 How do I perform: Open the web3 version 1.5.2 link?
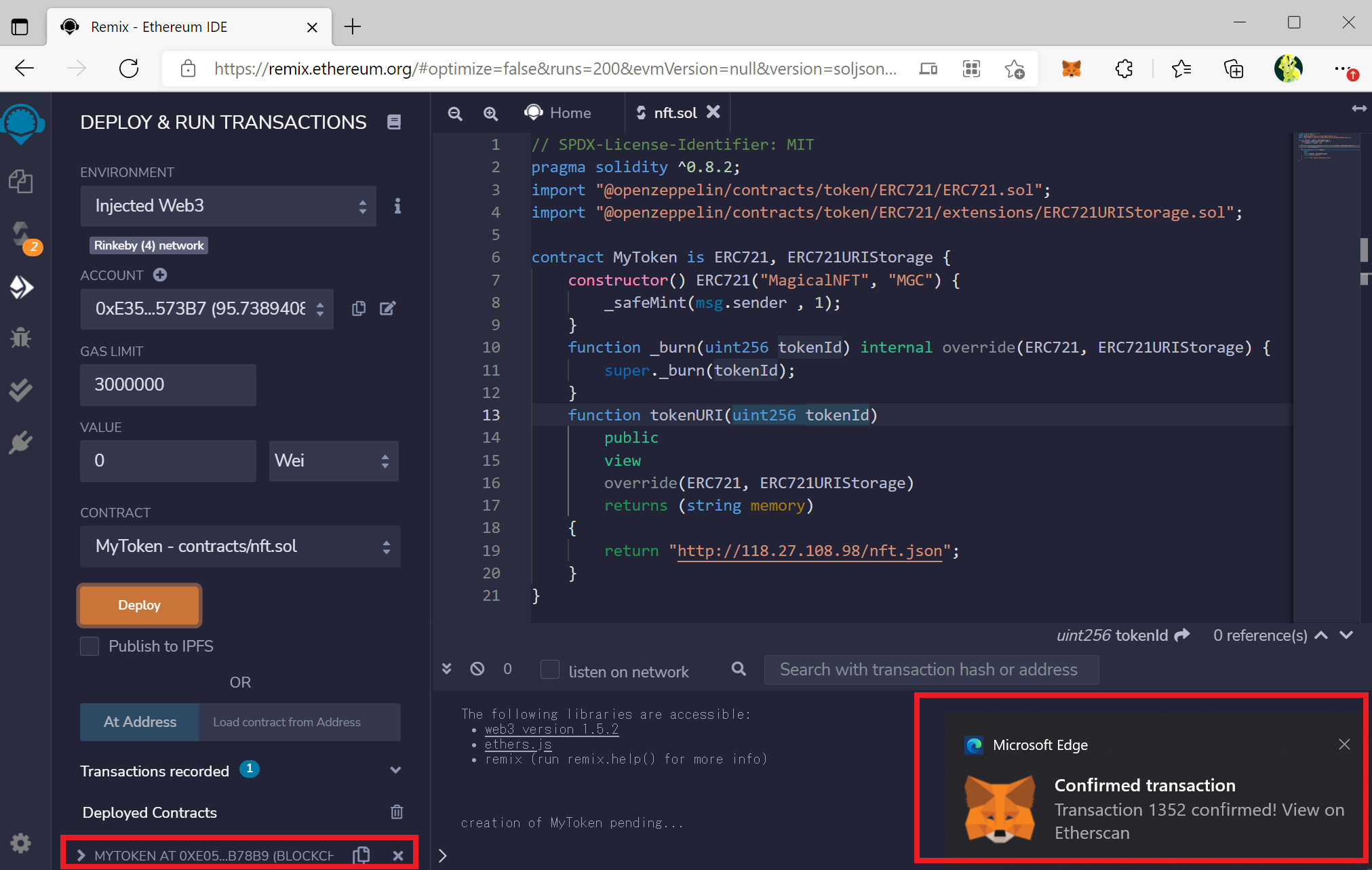tap(551, 730)
